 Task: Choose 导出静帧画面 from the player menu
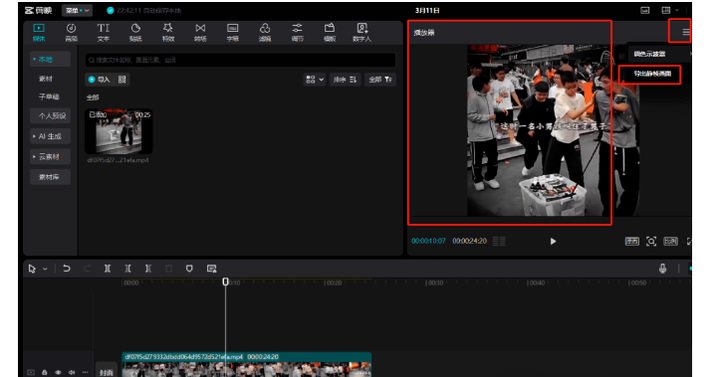pos(650,74)
